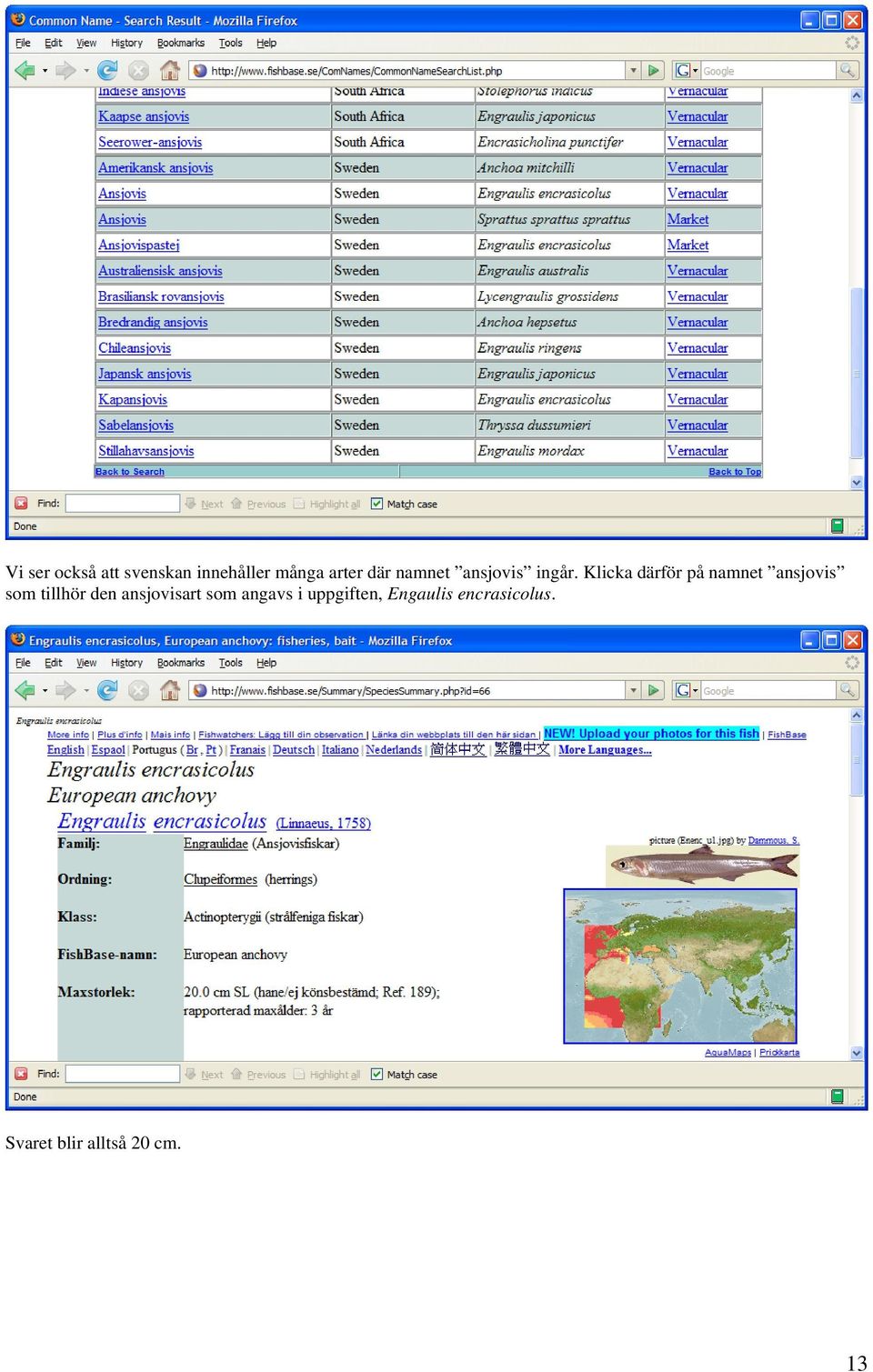Click Back arrow in Engraulis encrasicolus window

coord(25,690)
